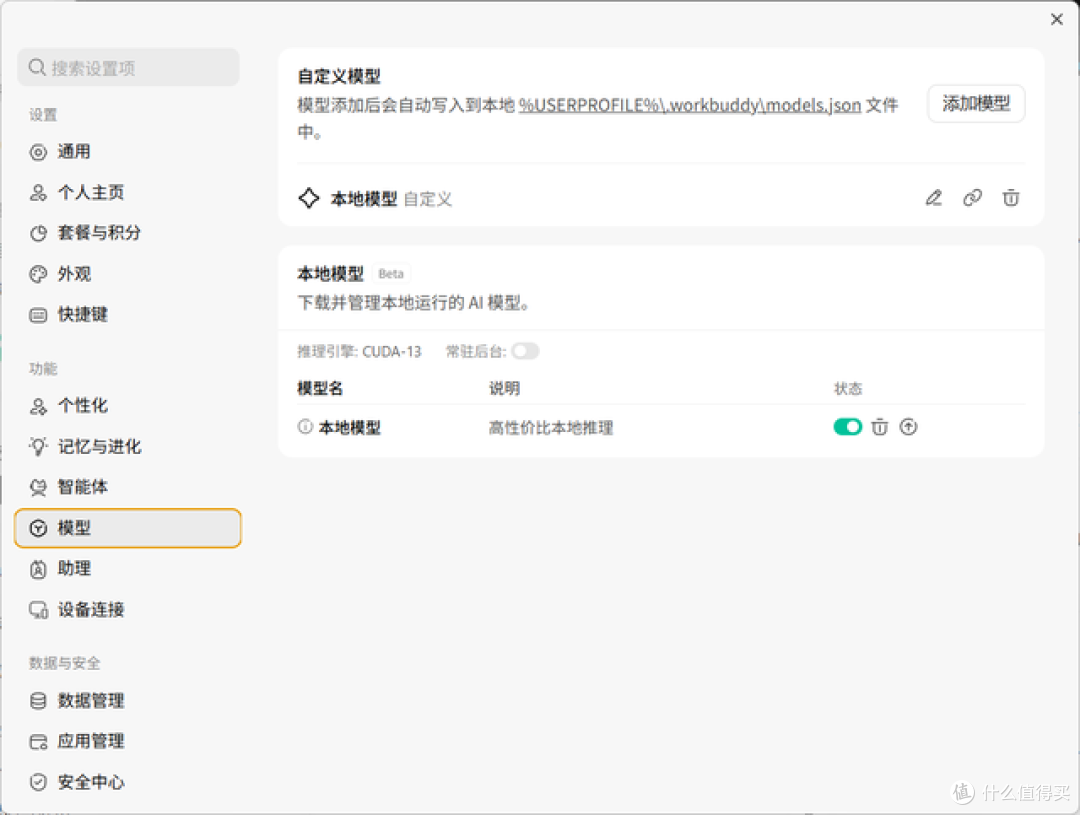Edit the 本地模型 custom model entry
The width and height of the screenshot is (1080, 815).
(933, 198)
